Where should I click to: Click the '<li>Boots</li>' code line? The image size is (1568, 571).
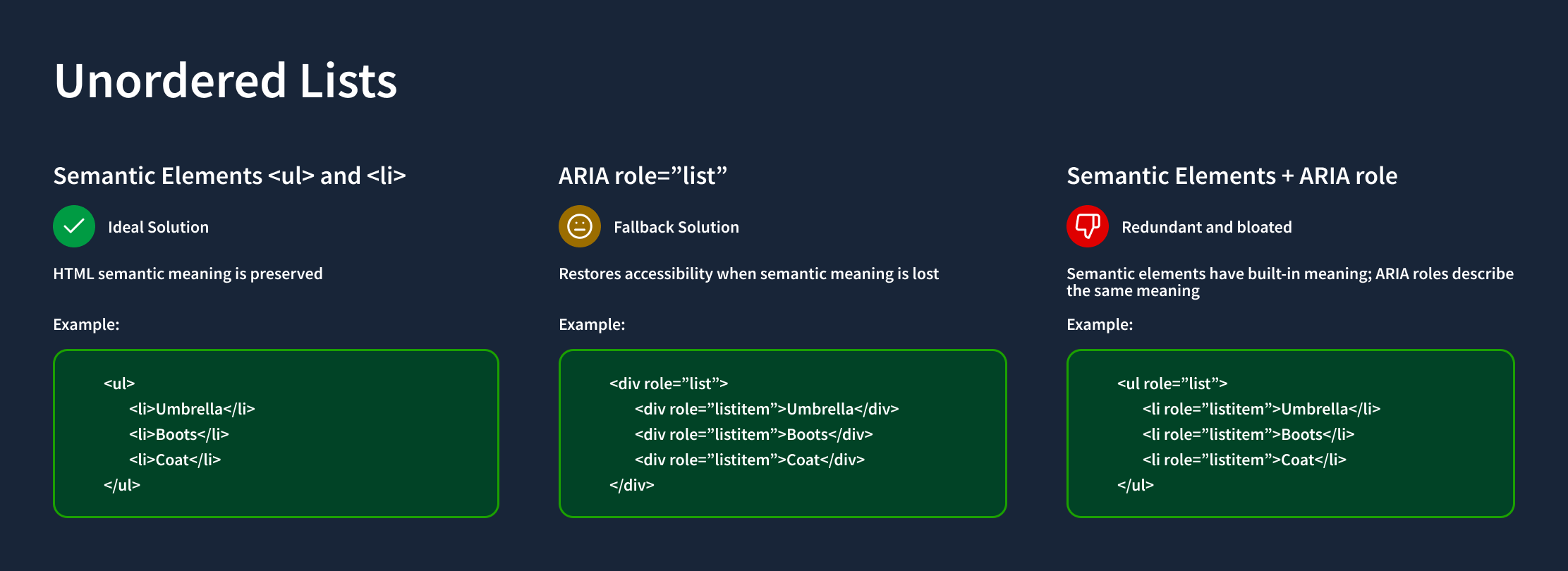pos(179,434)
